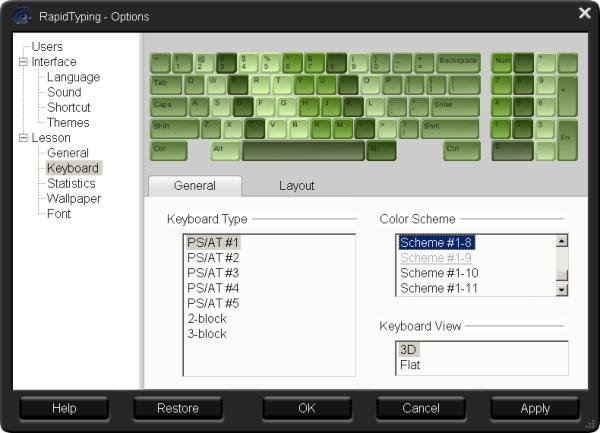Viewport: 600px width, 433px height.
Task: Choose PS/AT #5 keyboard type
Action: tap(213, 303)
